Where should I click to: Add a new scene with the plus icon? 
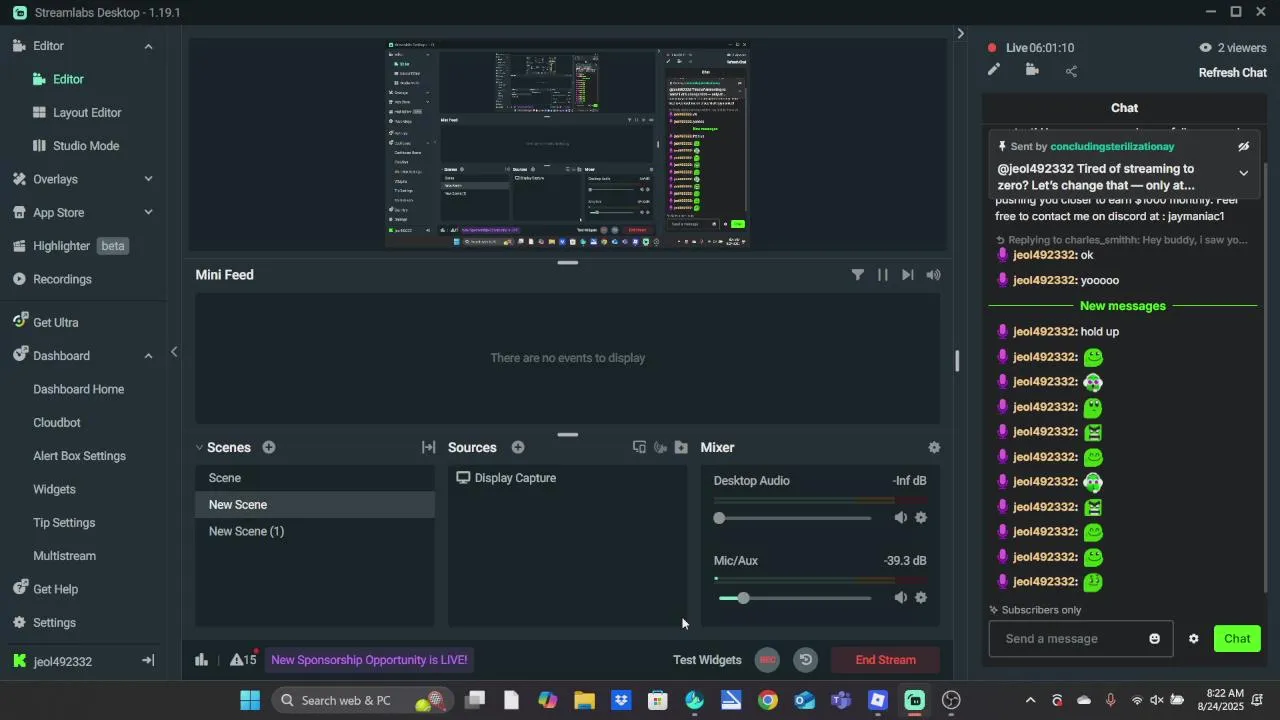pyautogui.click(x=268, y=448)
